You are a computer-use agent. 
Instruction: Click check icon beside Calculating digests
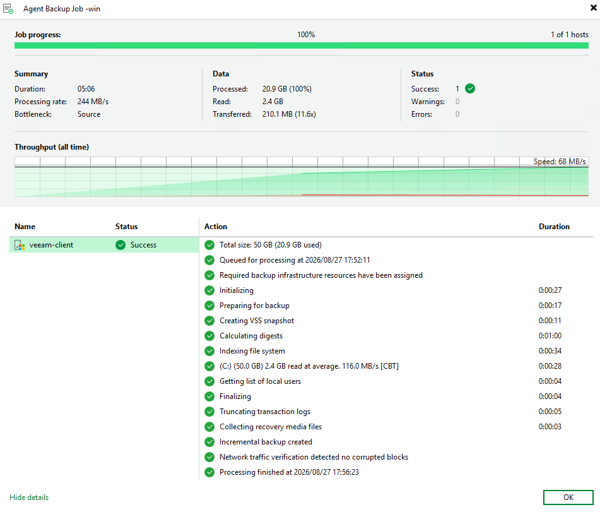click(209, 336)
